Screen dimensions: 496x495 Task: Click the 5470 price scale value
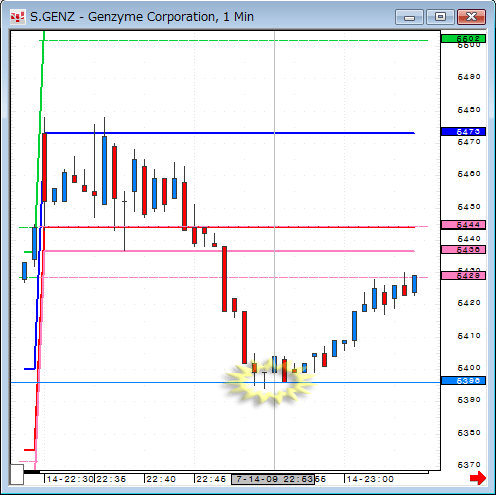point(469,142)
